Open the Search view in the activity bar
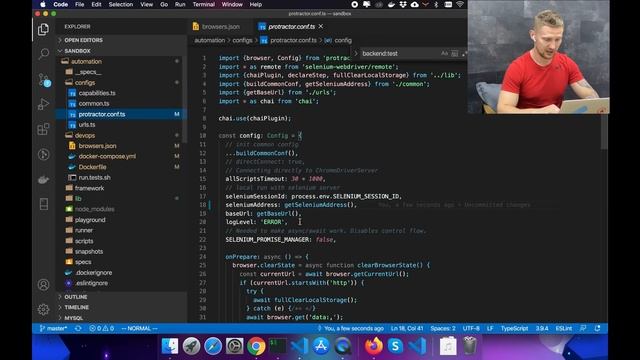The width and height of the screenshot is (640, 360). pos(43,53)
